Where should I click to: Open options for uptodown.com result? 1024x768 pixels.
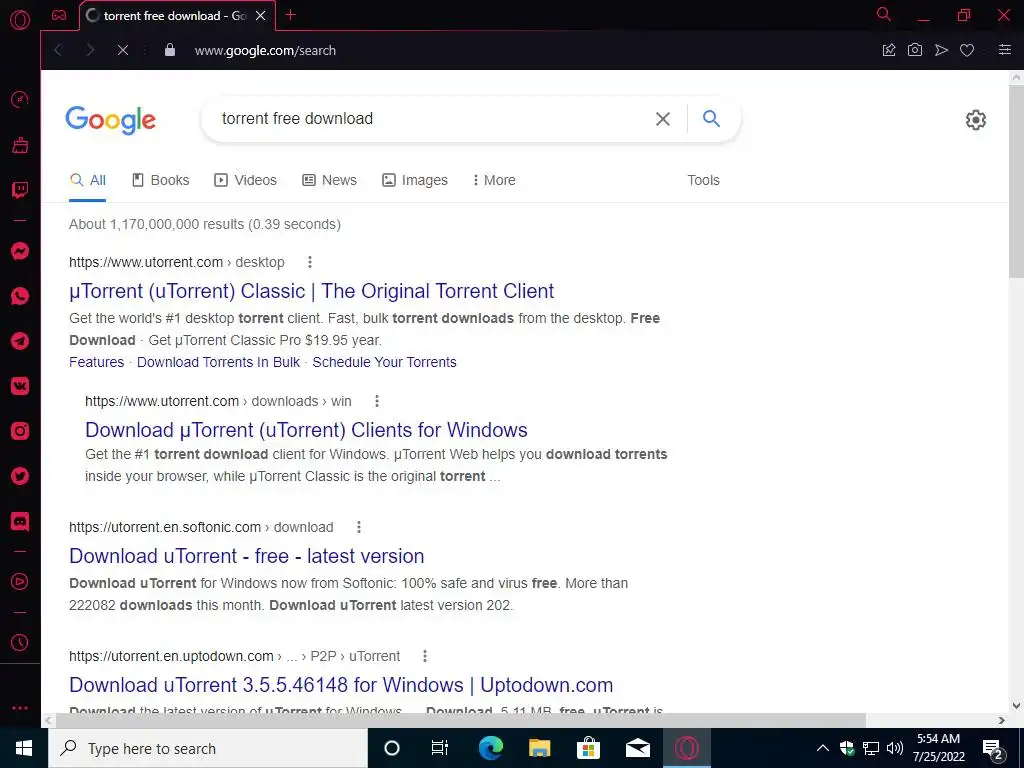click(424, 656)
